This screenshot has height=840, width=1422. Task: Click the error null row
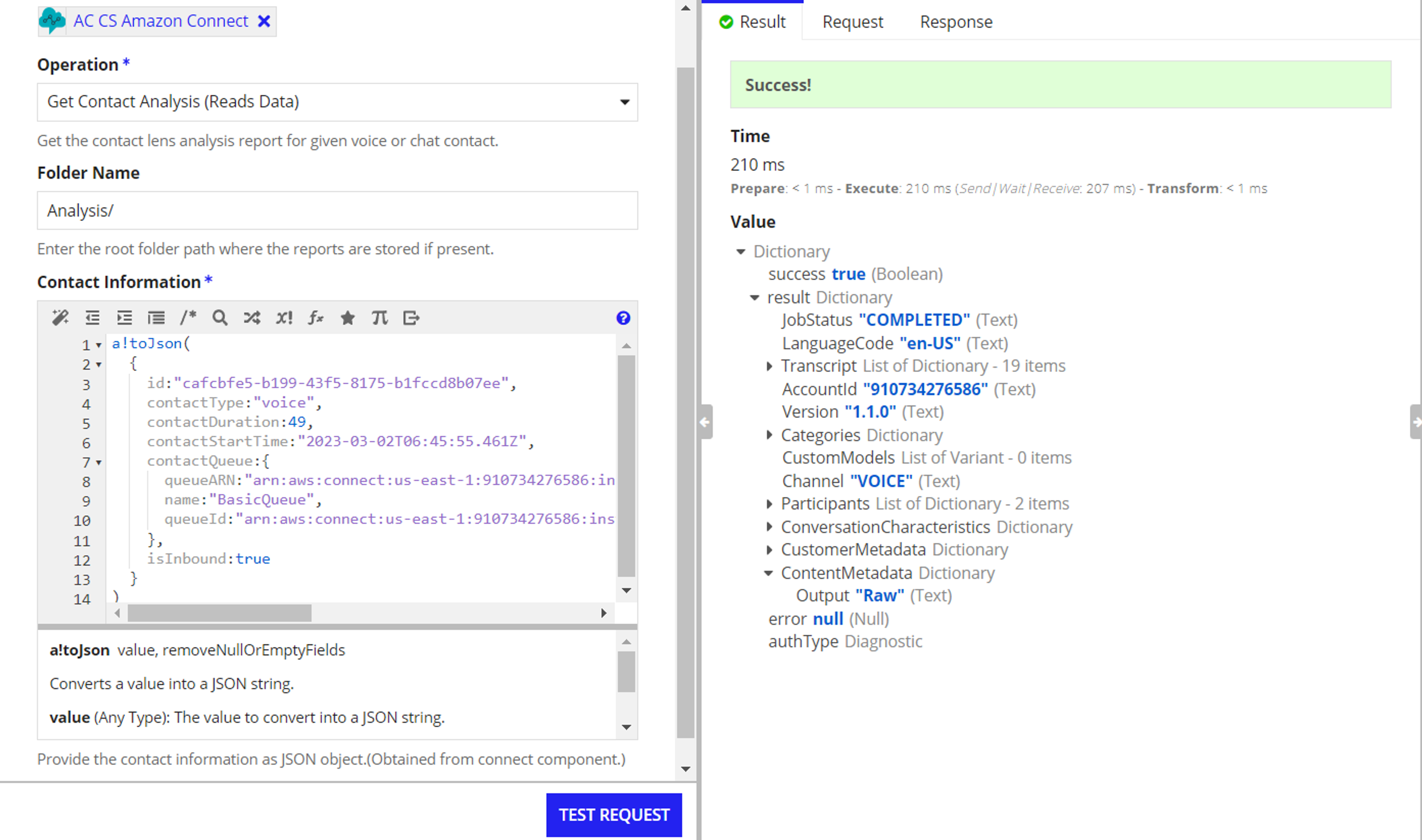pos(829,619)
